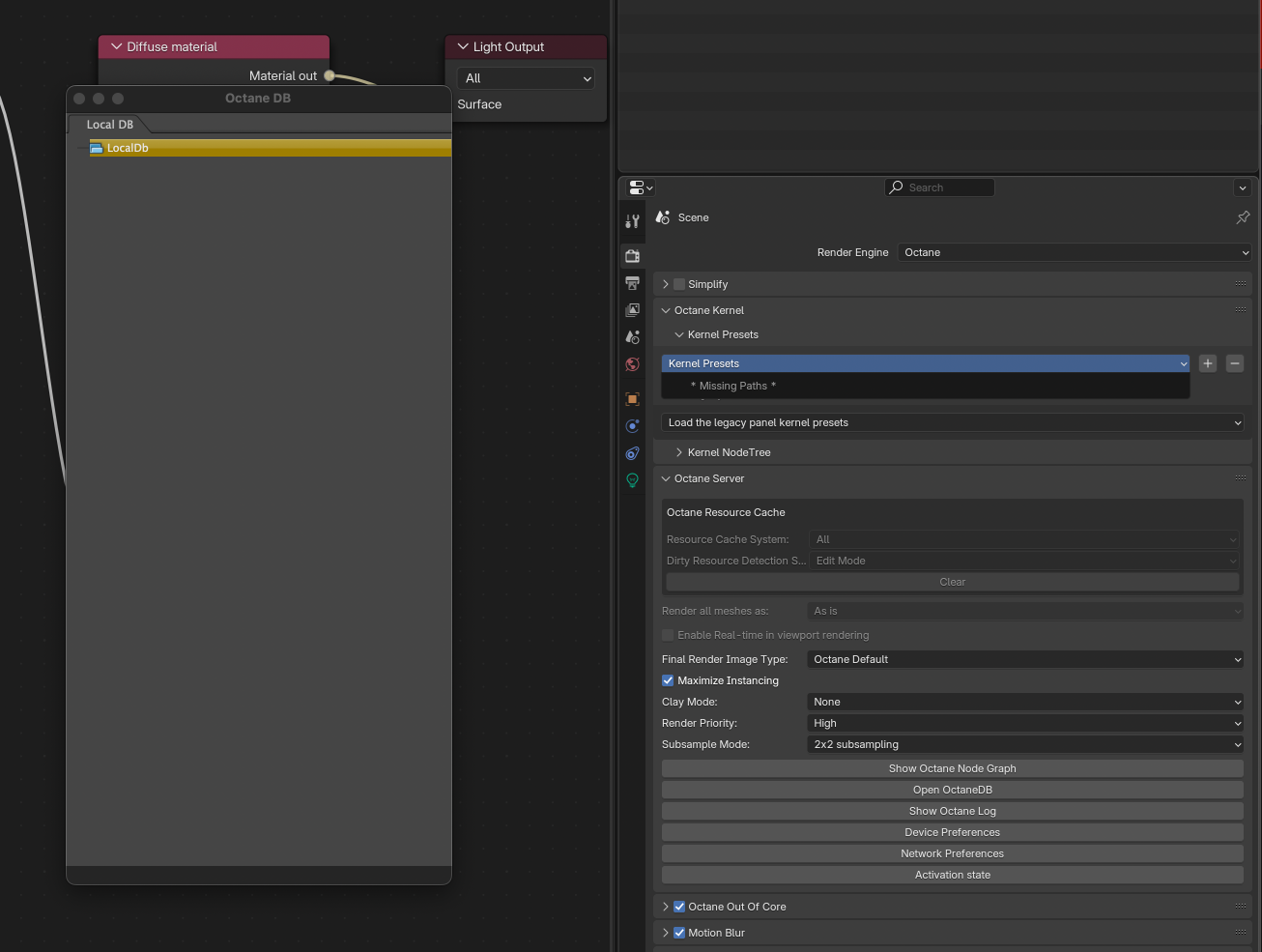The width and height of the screenshot is (1262, 952).
Task: Open the Scene properties tab in the sidebar
Action: click(632, 337)
